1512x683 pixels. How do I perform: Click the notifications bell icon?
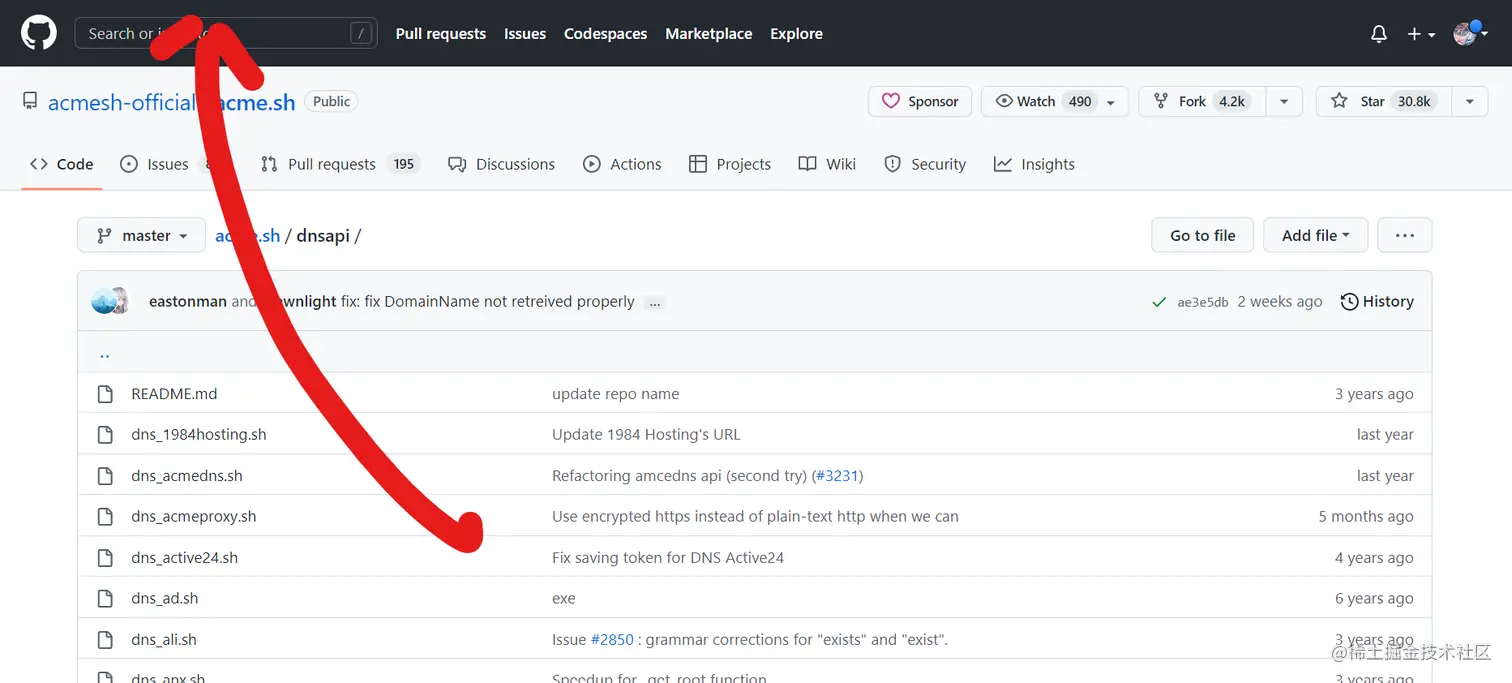pyautogui.click(x=1379, y=34)
